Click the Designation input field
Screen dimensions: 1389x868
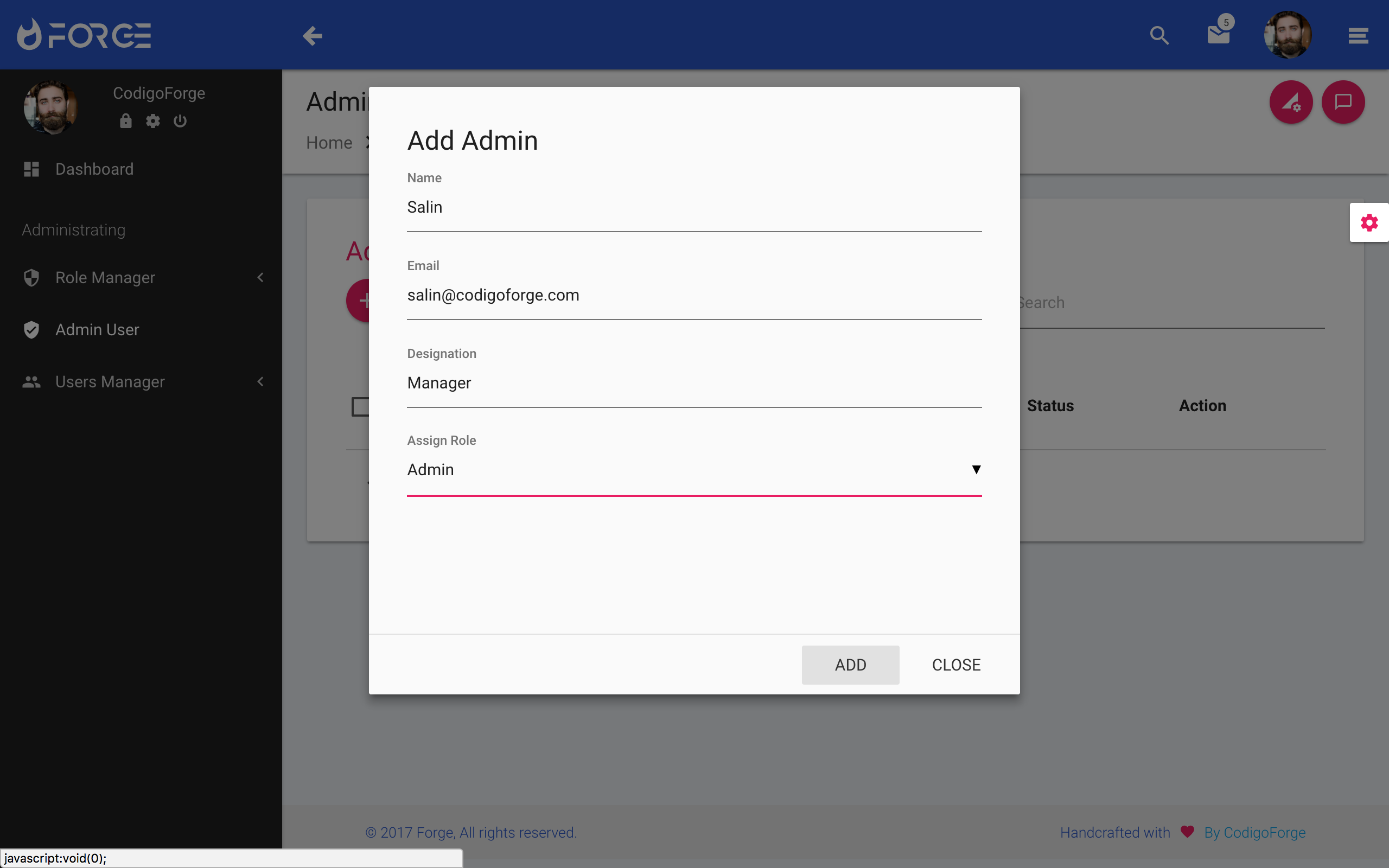pyautogui.click(x=693, y=383)
